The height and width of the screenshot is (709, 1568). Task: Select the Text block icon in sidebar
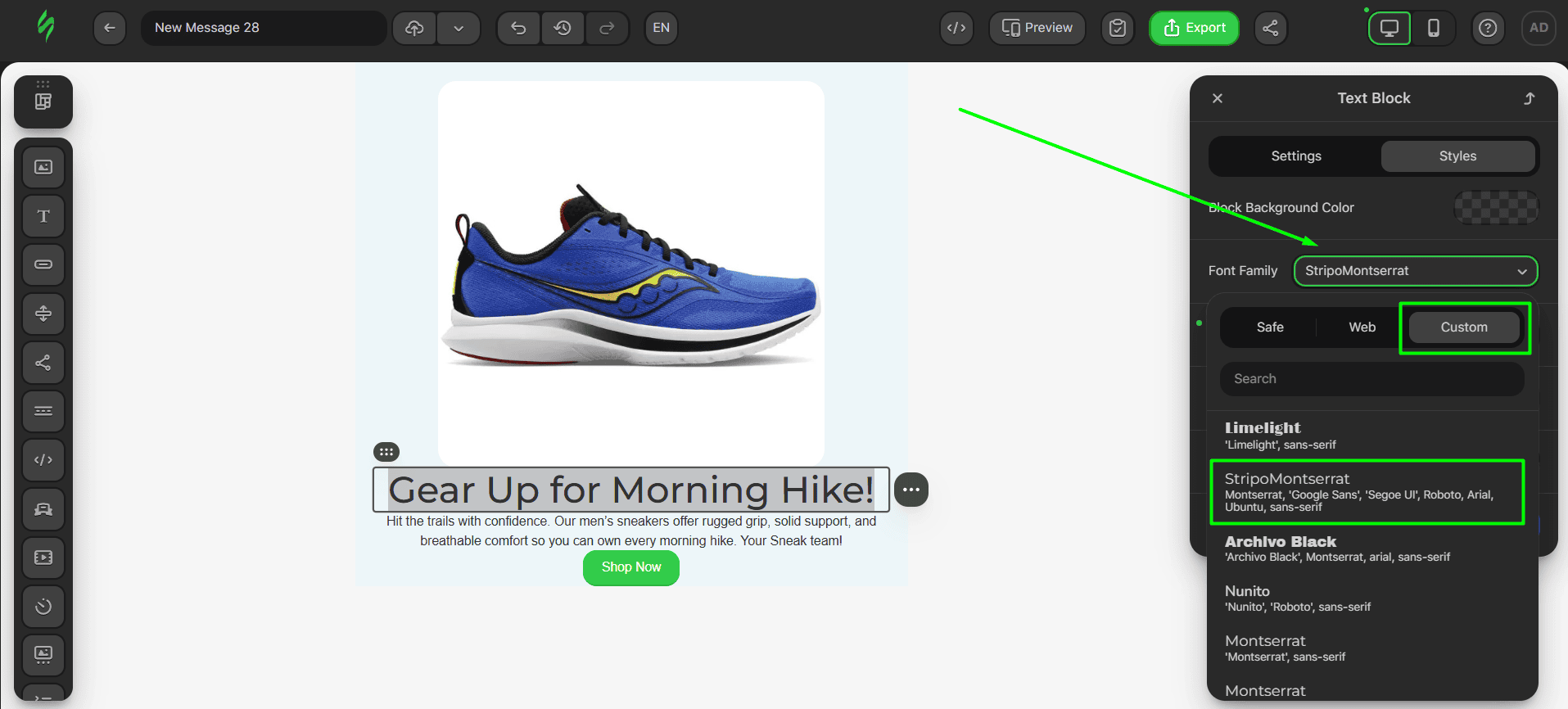(x=43, y=216)
